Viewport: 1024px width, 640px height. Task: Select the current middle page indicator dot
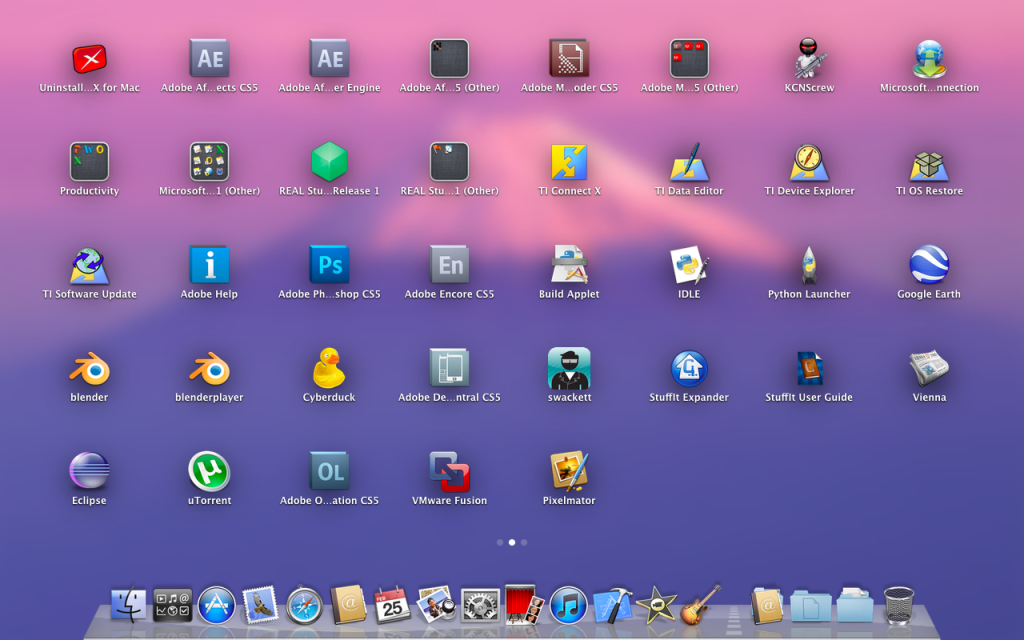512,543
